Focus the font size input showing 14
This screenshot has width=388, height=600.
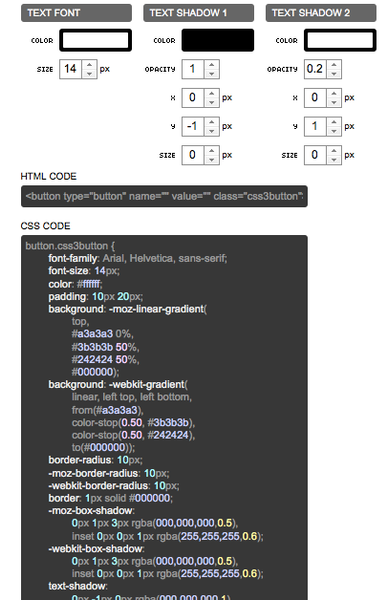point(71,69)
